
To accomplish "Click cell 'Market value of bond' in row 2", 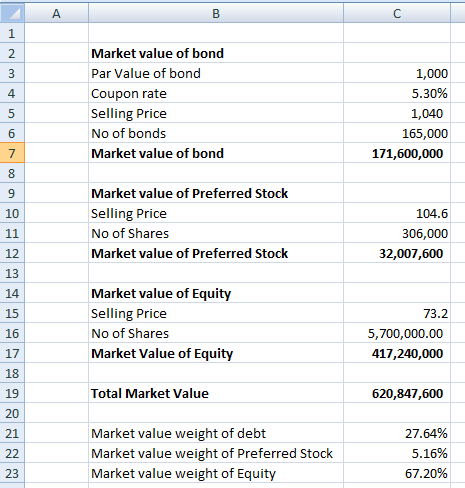I will pos(216,53).
